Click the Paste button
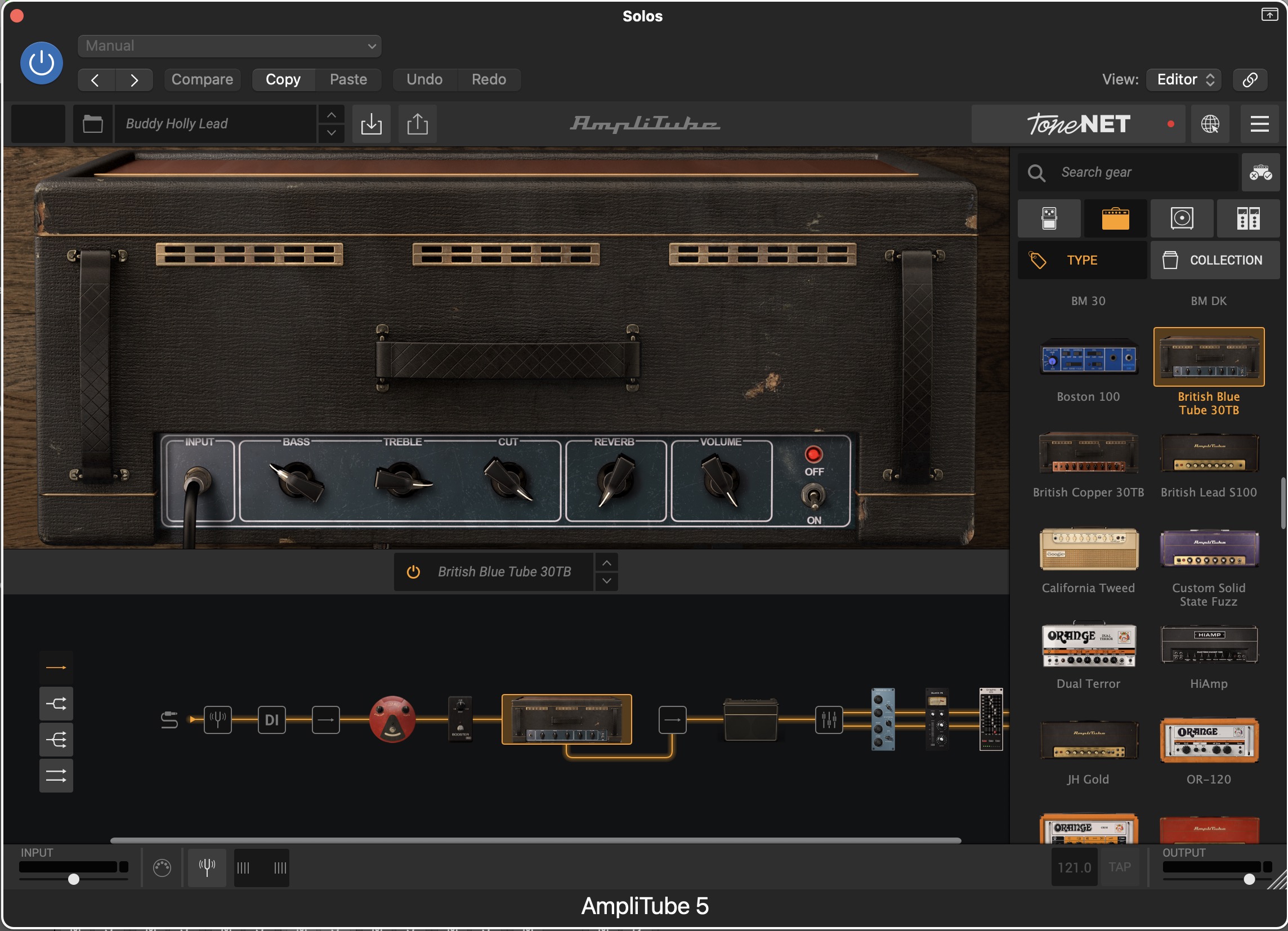Viewport: 1288px width, 931px height. (348, 79)
